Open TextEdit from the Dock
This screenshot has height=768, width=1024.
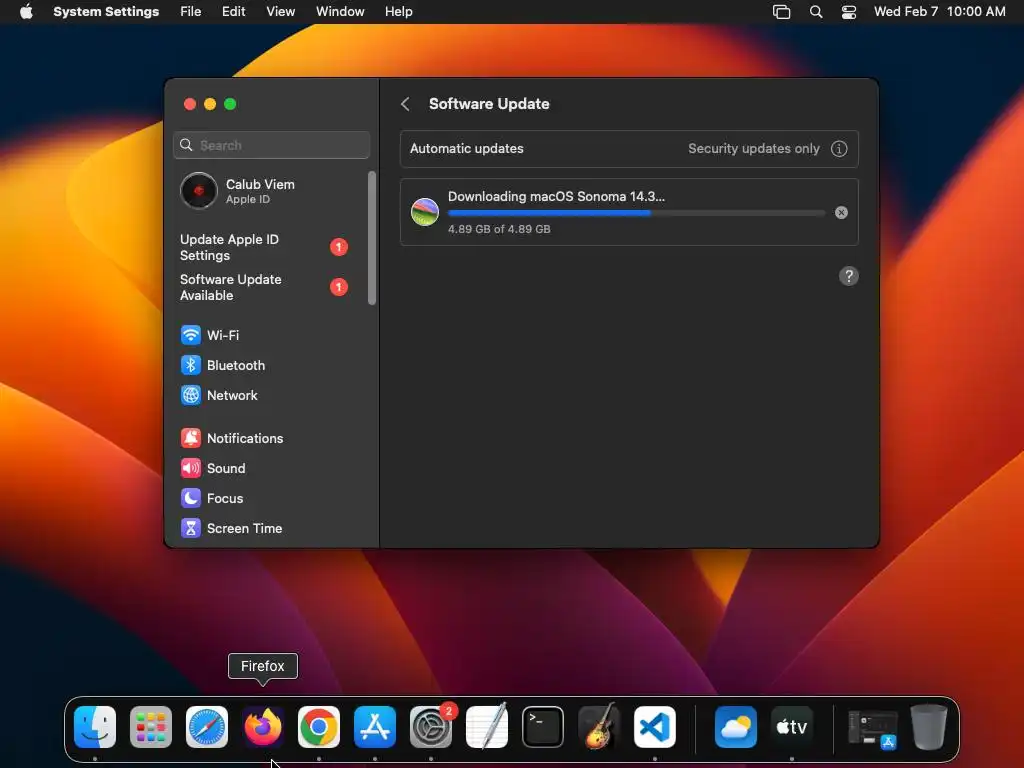pyautogui.click(x=487, y=727)
